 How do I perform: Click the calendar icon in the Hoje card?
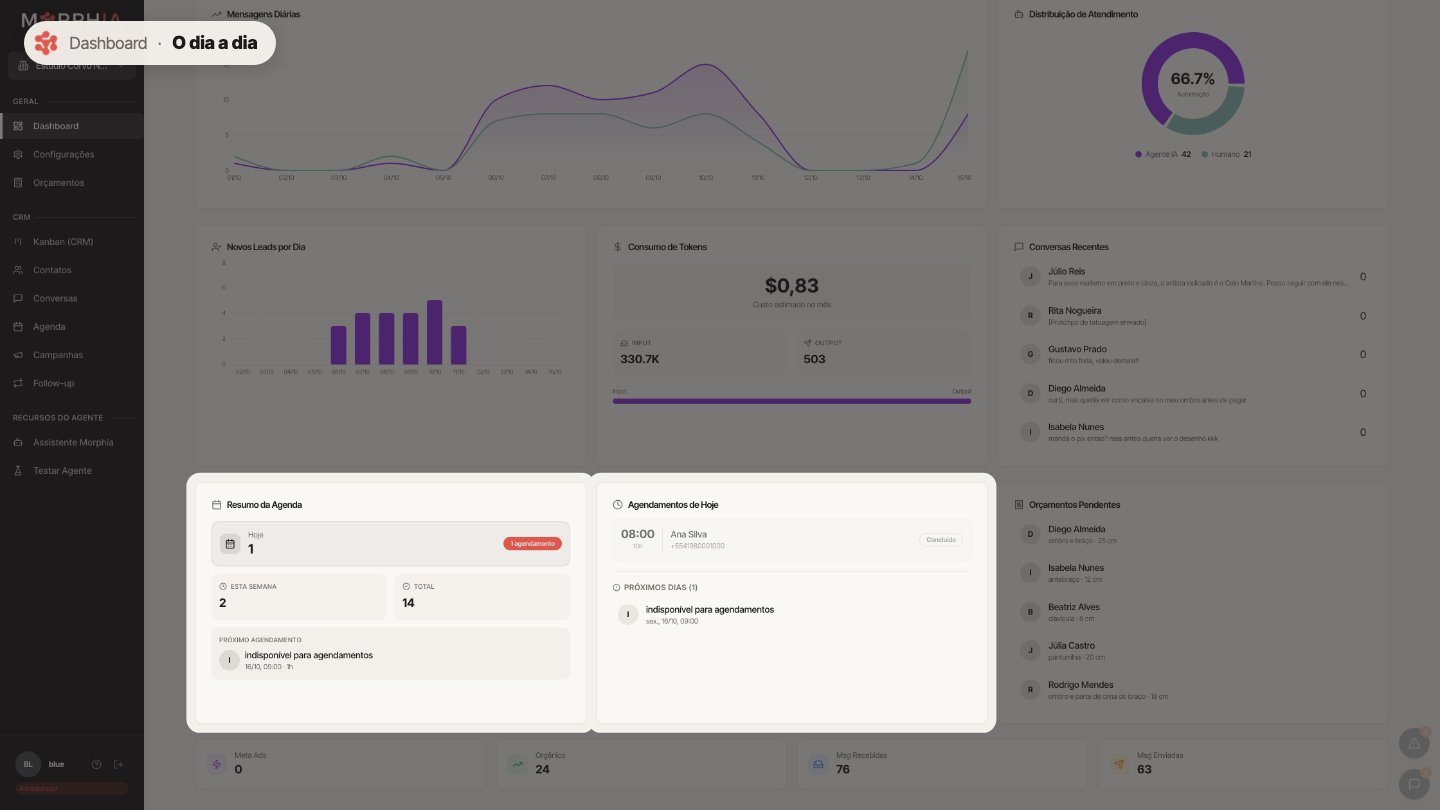point(230,544)
